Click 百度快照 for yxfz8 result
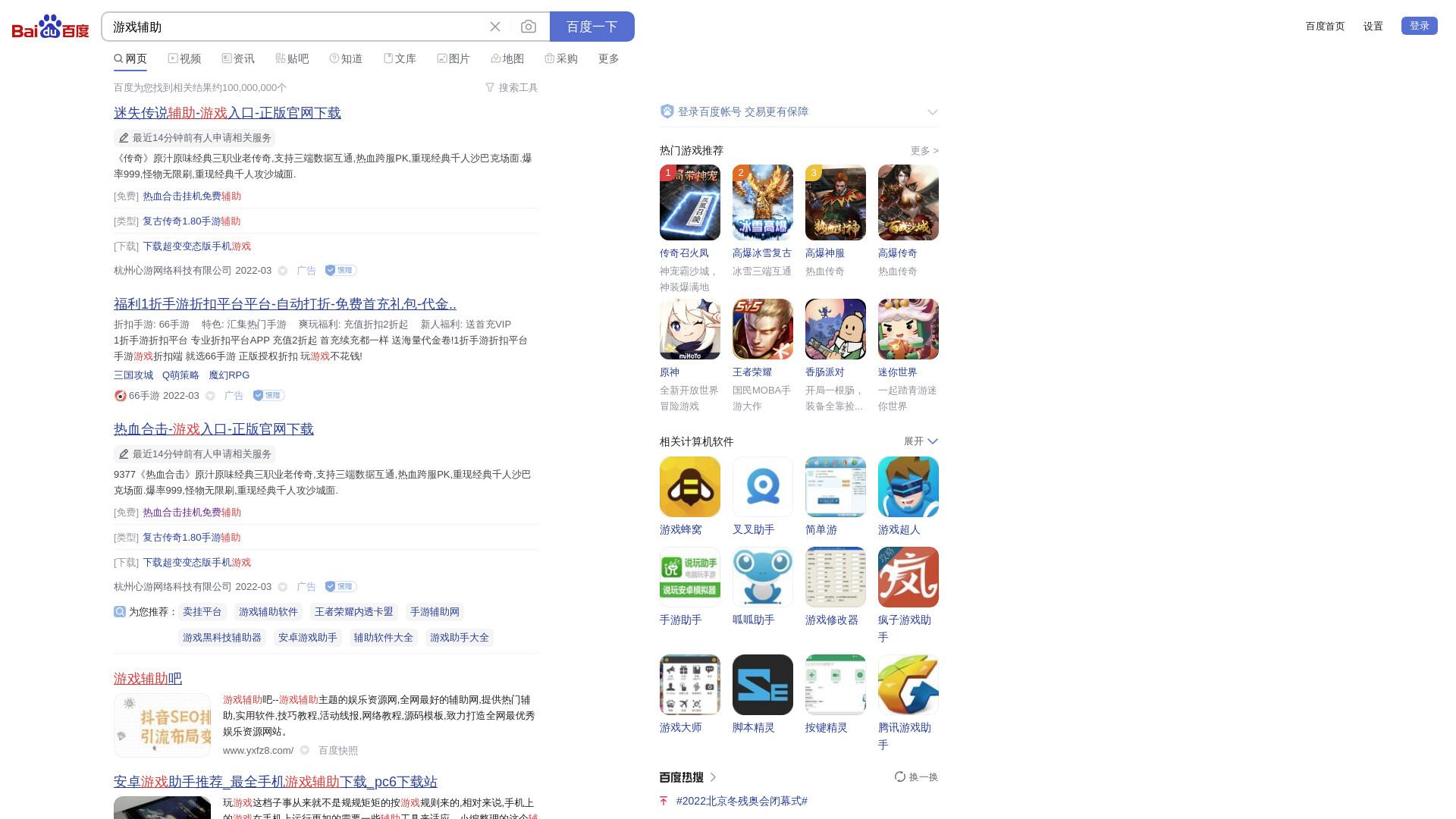Viewport: 1456px width, 819px height. coord(338,751)
